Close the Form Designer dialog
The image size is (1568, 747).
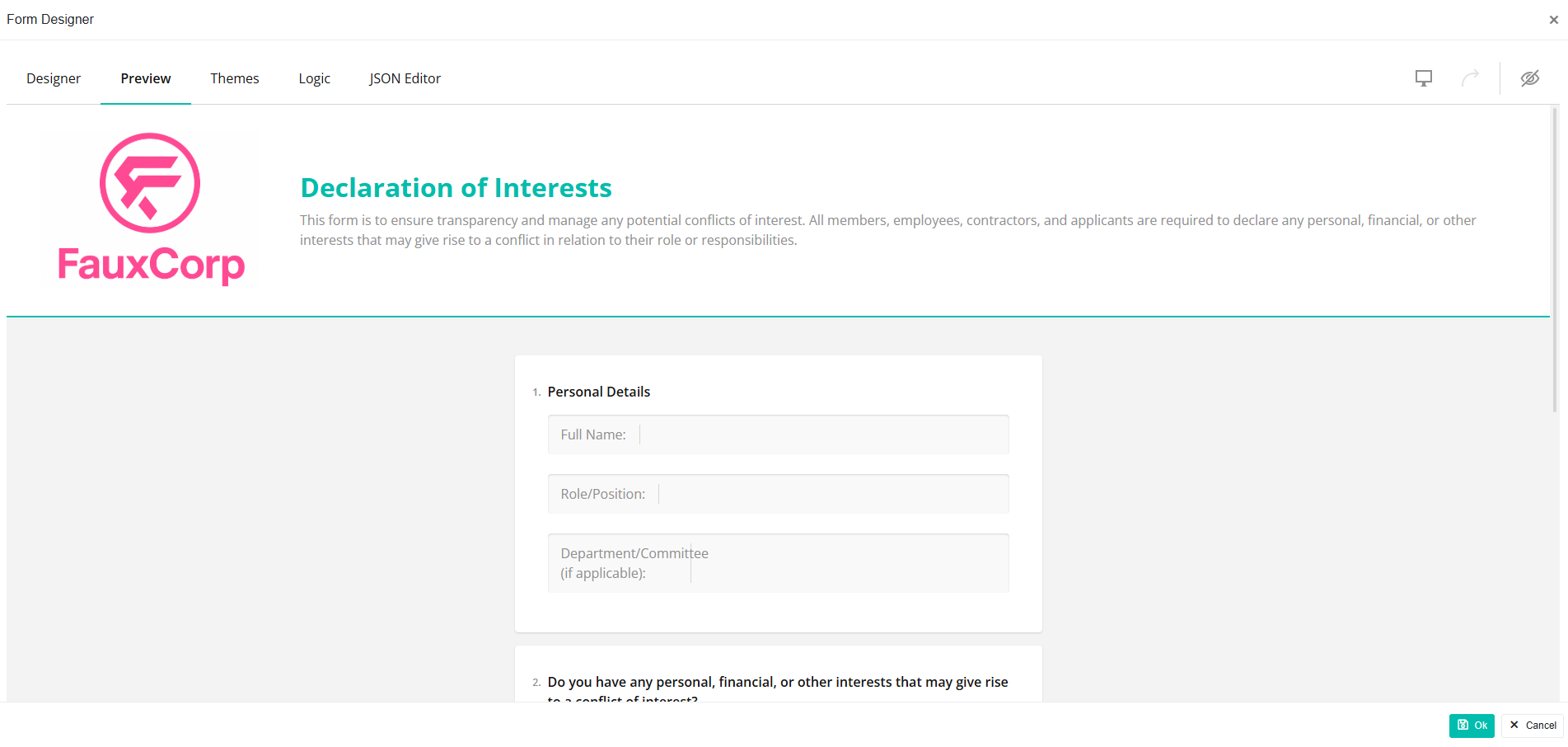[1553, 20]
